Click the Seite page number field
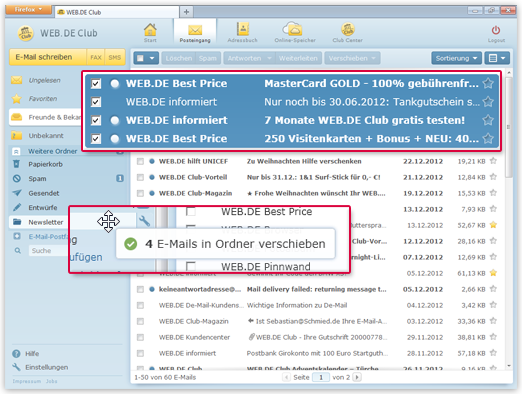 [x=321, y=377]
